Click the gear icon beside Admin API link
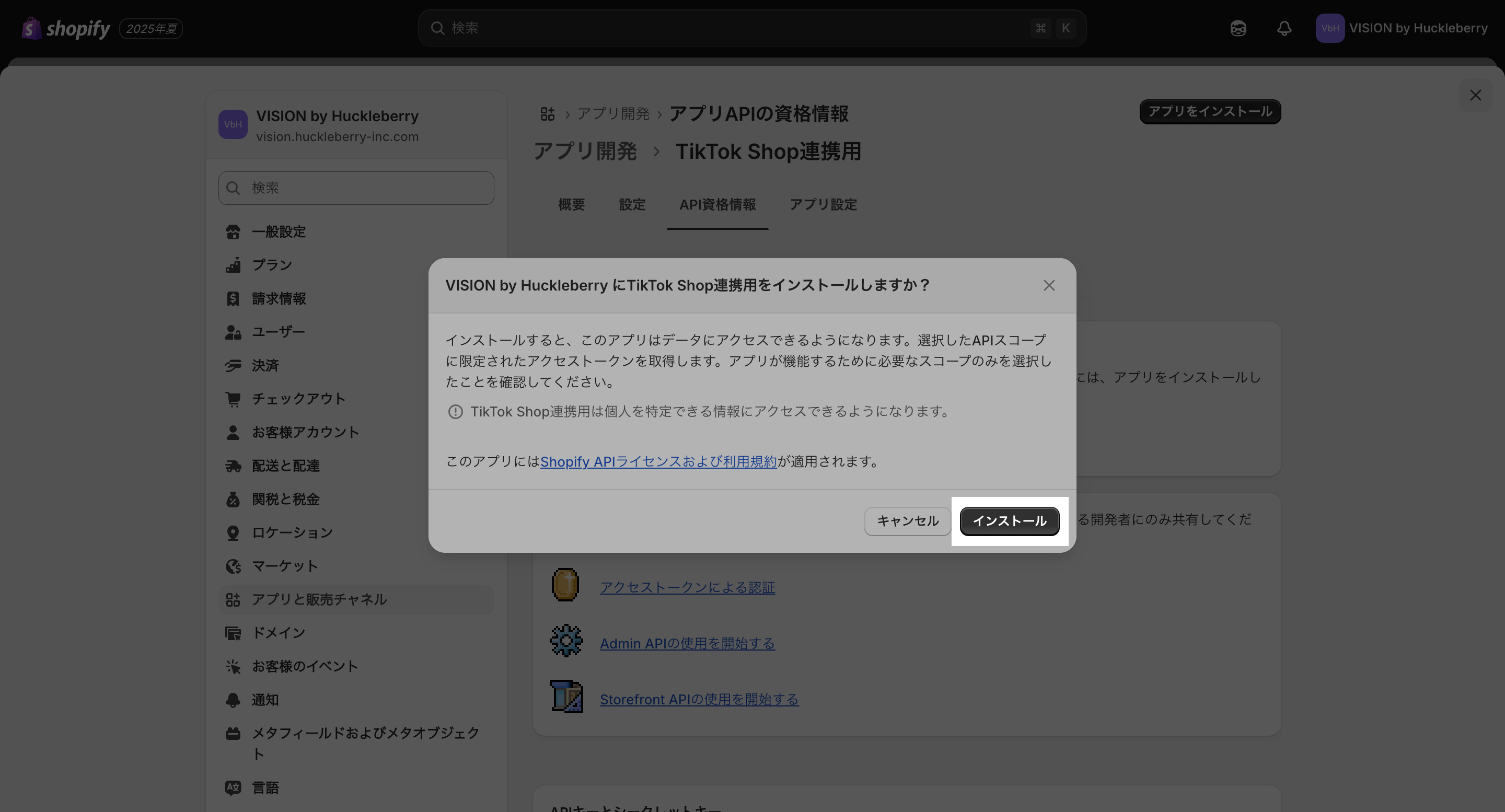 [x=566, y=640]
